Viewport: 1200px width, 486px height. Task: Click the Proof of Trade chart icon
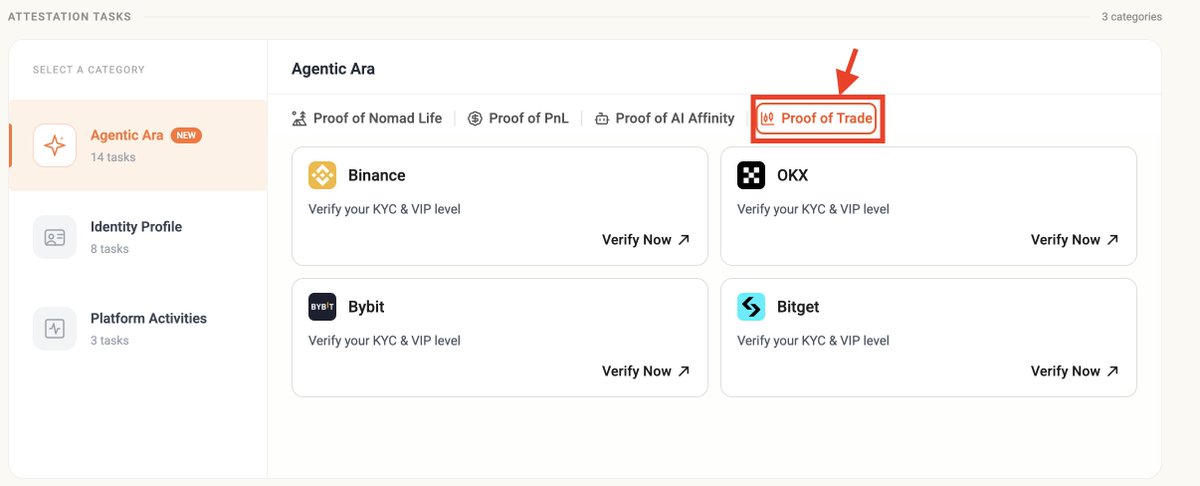768,118
